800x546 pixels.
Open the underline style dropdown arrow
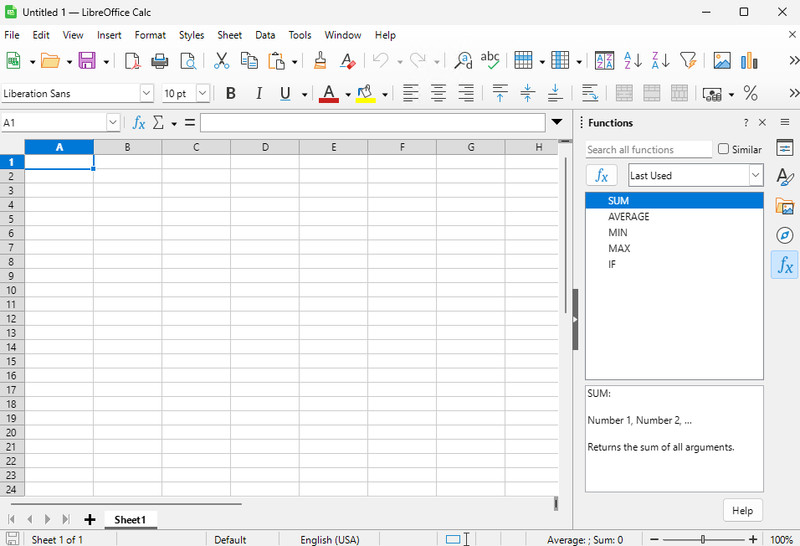coord(305,94)
